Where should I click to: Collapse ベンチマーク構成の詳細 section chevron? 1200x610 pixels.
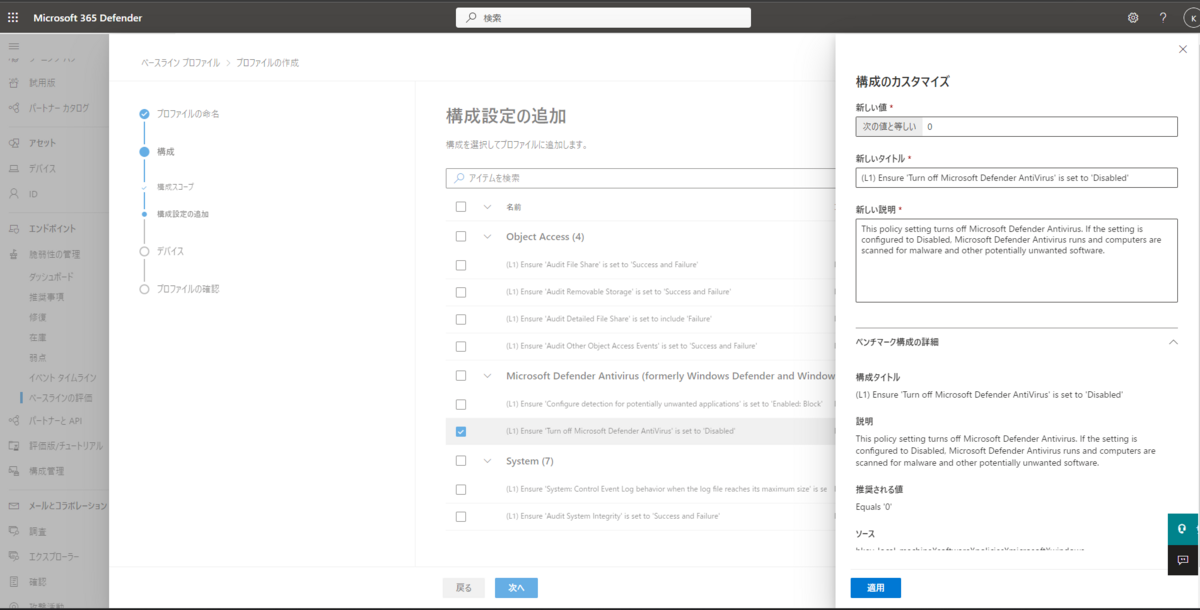pos(1172,342)
